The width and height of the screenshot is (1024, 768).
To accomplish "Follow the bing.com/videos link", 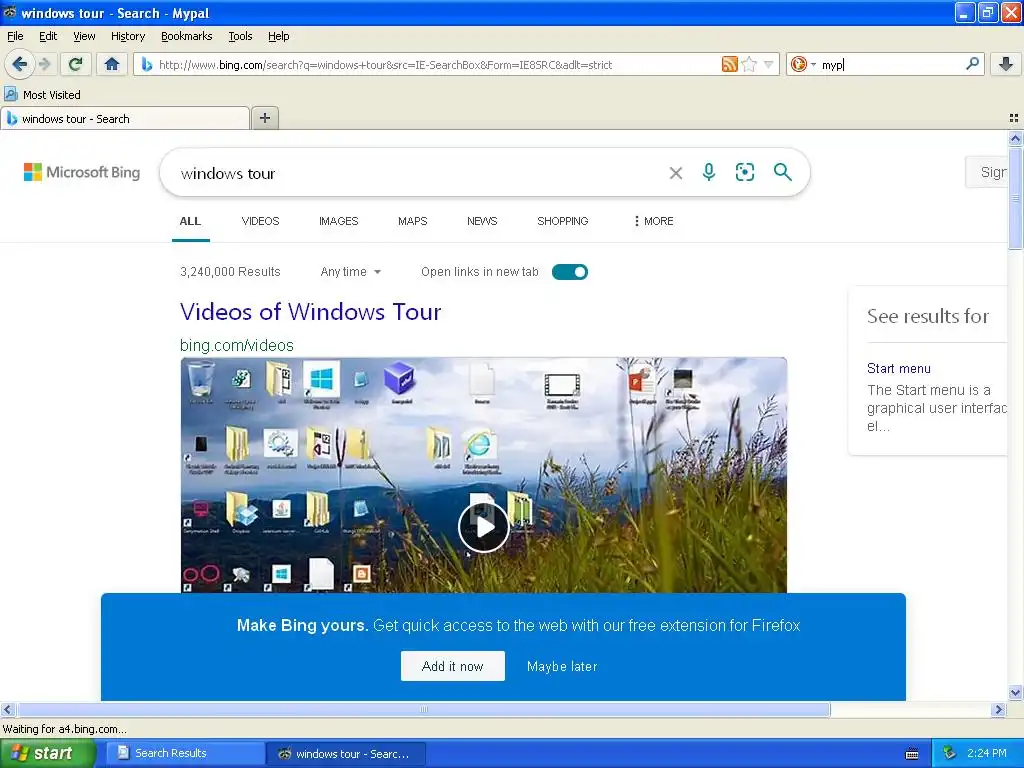I will 236,345.
